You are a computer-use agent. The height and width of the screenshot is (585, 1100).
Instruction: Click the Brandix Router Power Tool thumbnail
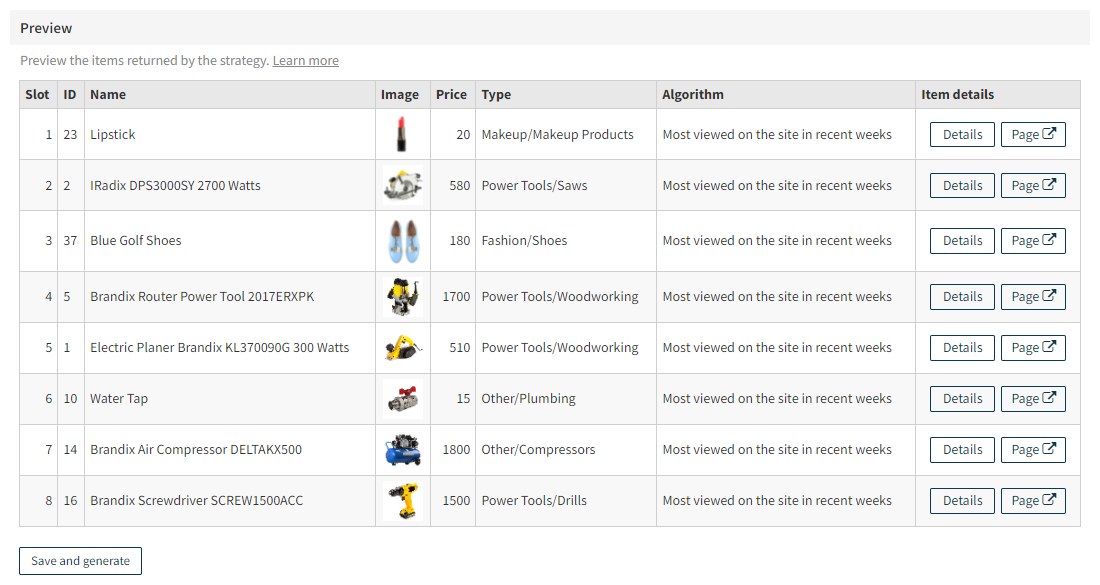(x=402, y=296)
